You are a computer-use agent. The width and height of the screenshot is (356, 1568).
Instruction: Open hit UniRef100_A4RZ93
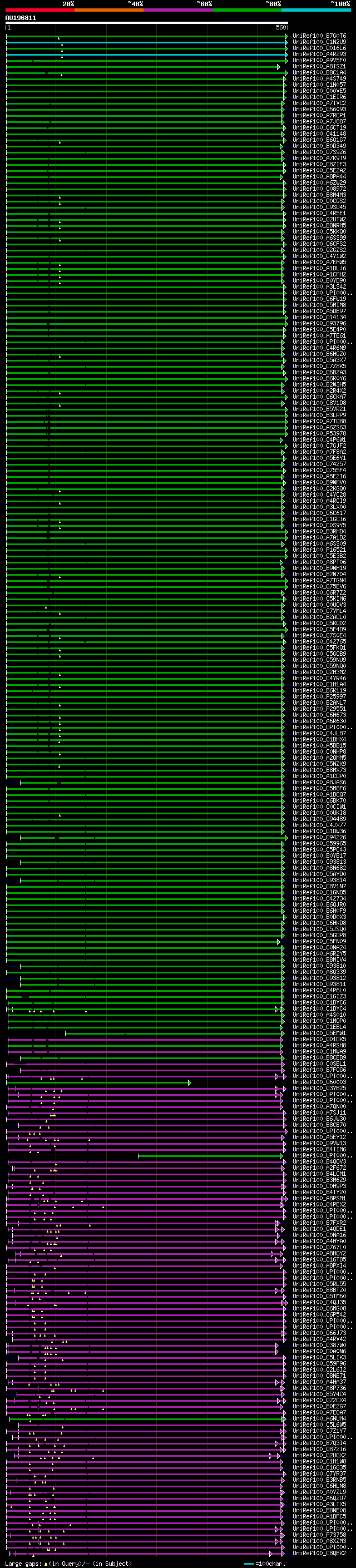[319, 54]
